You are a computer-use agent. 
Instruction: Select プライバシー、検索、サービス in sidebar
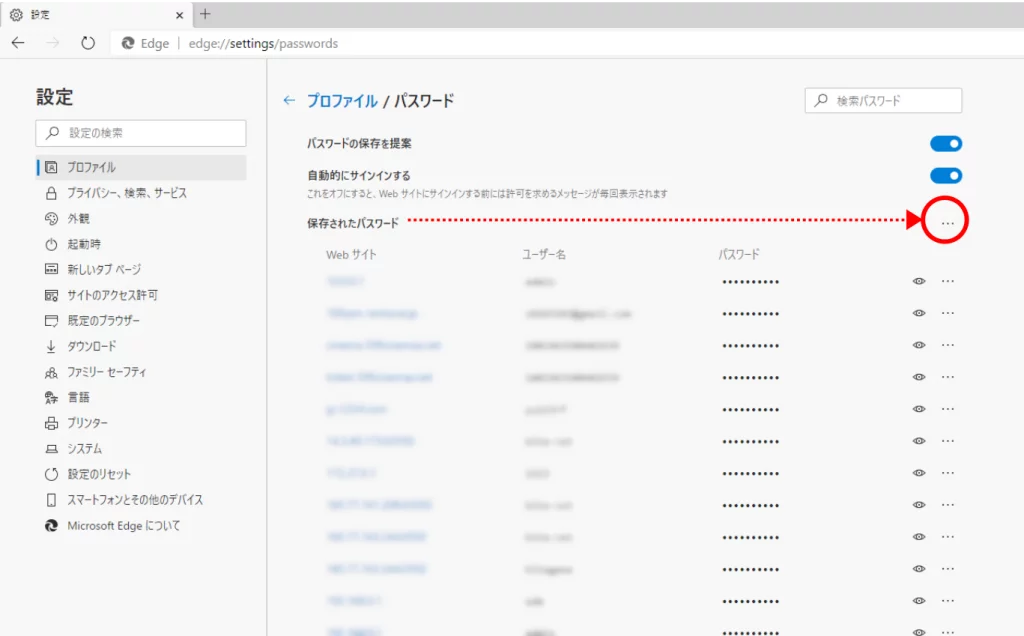pyautogui.click(x=127, y=193)
